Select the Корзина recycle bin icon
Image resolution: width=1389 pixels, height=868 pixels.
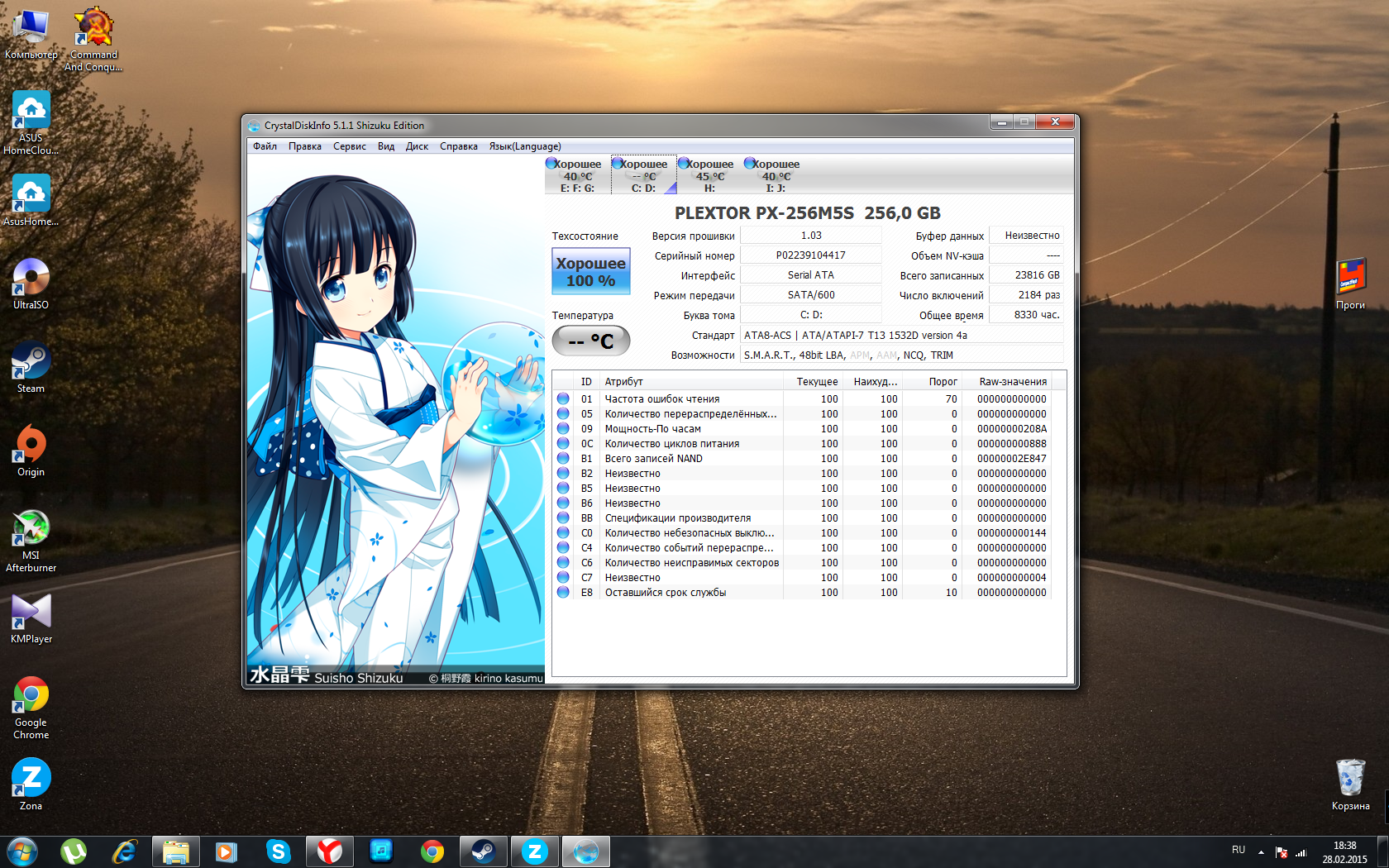tap(1351, 785)
